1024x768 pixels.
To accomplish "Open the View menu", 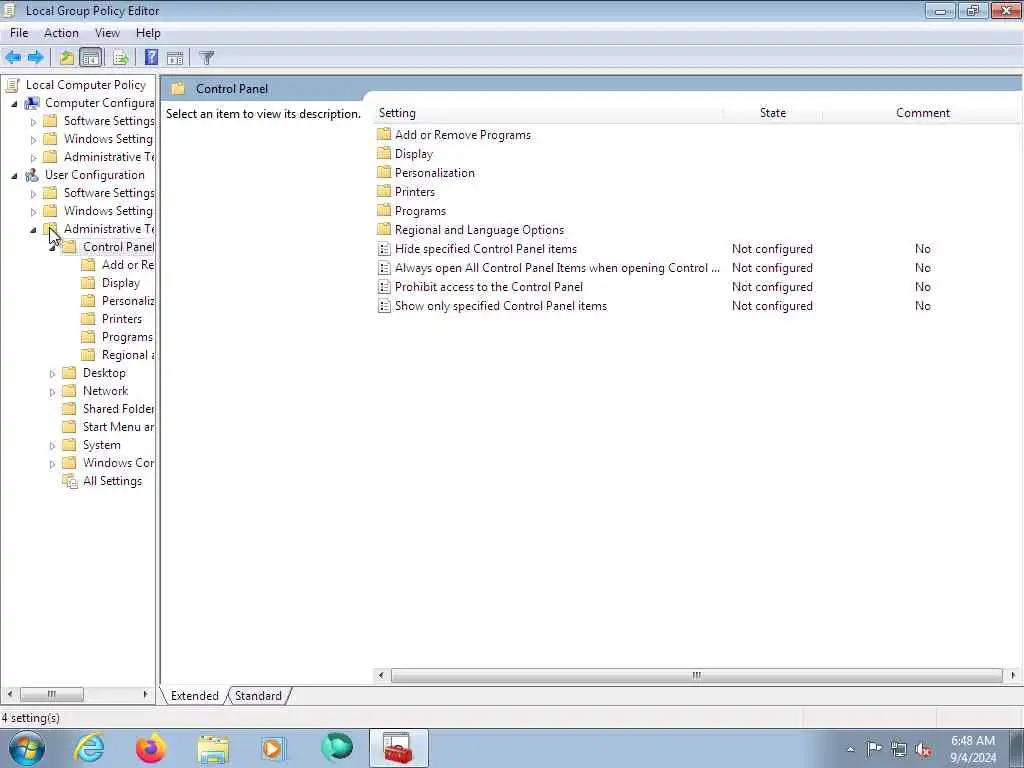I will click(107, 33).
